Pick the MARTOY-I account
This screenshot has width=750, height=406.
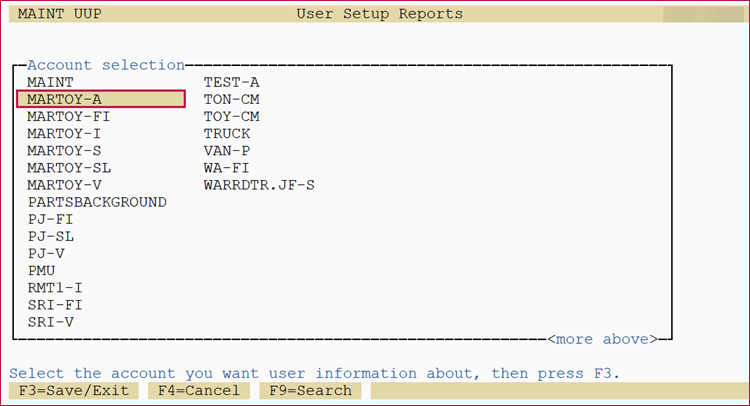(x=64, y=133)
